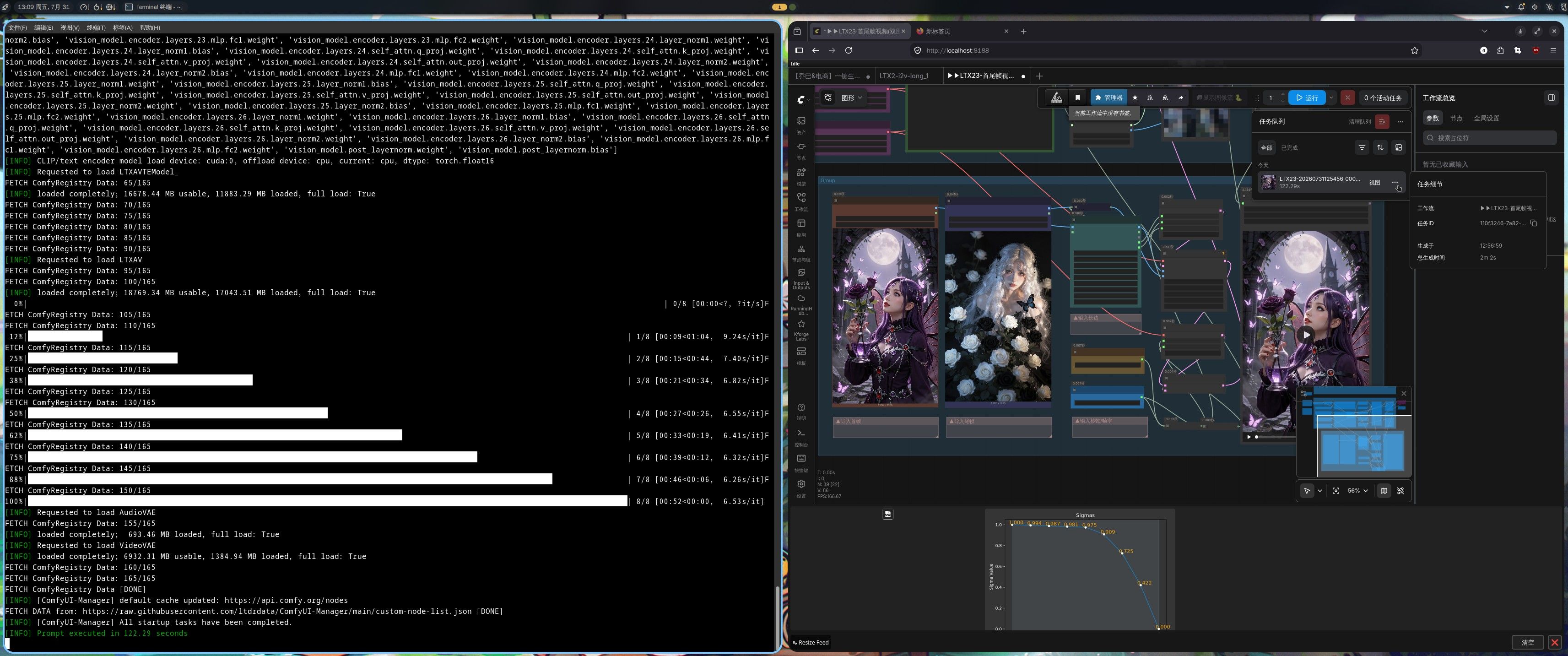Click the Resize Feed button
This screenshot has width=1568, height=656.
(811, 643)
